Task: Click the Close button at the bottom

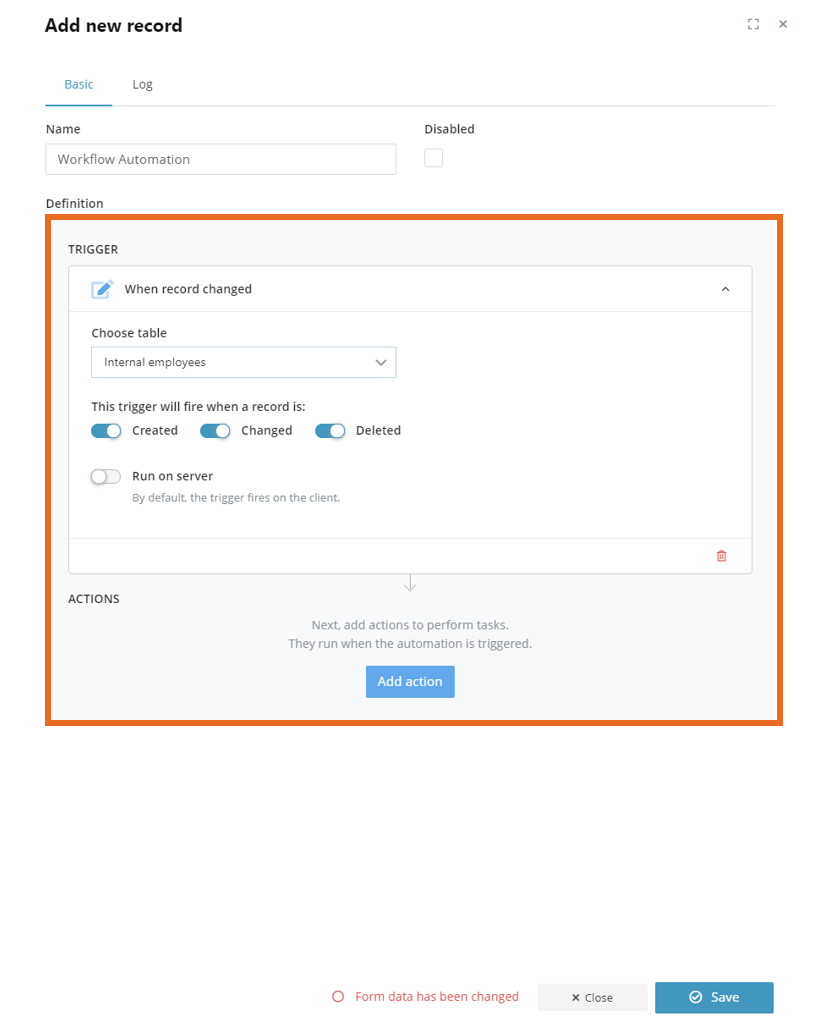Action: pyautogui.click(x=592, y=997)
